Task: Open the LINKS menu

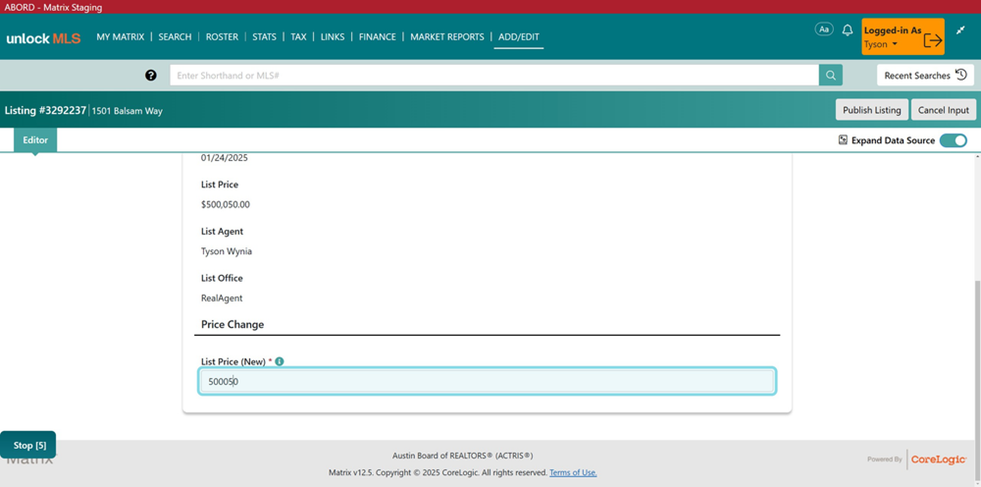Action: point(332,37)
